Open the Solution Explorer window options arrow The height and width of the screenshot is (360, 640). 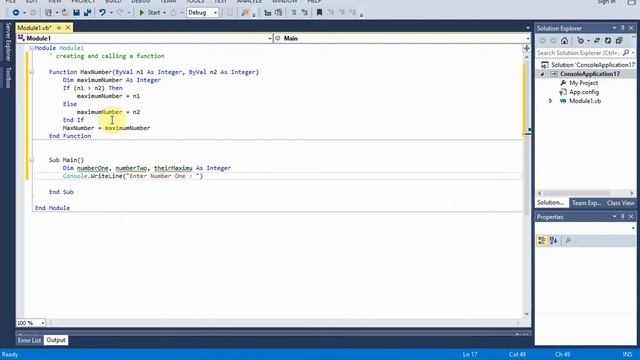click(614, 28)
